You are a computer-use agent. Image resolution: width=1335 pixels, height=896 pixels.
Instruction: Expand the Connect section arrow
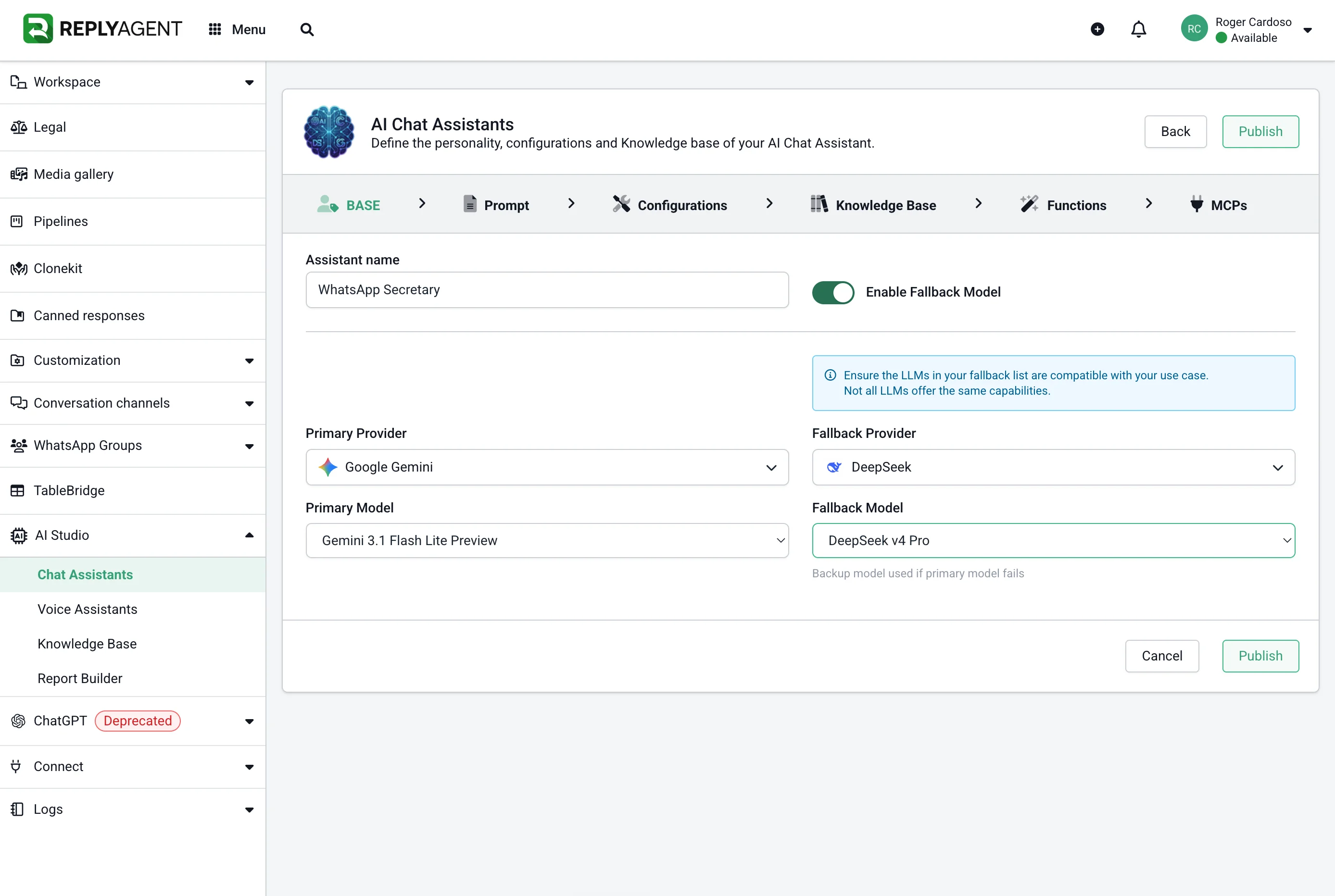pos(249,768)
